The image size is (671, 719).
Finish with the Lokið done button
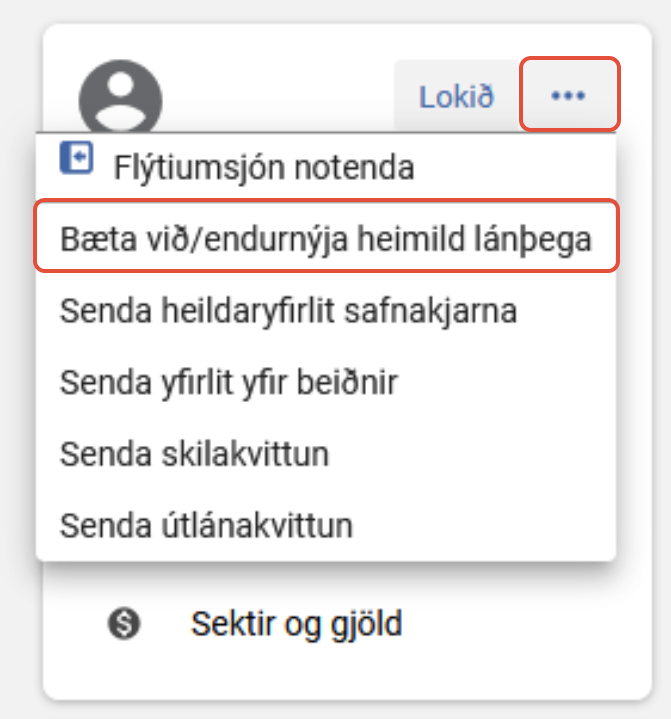[x=456, y=96]
